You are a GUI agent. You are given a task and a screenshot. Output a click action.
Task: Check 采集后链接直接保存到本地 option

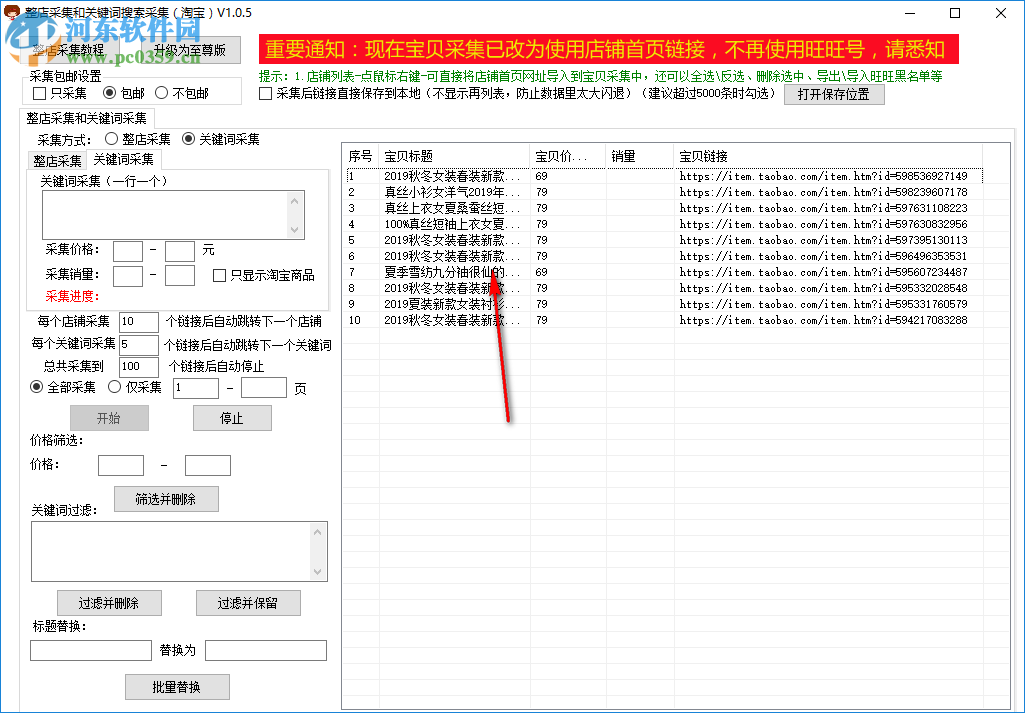(265, 94)
